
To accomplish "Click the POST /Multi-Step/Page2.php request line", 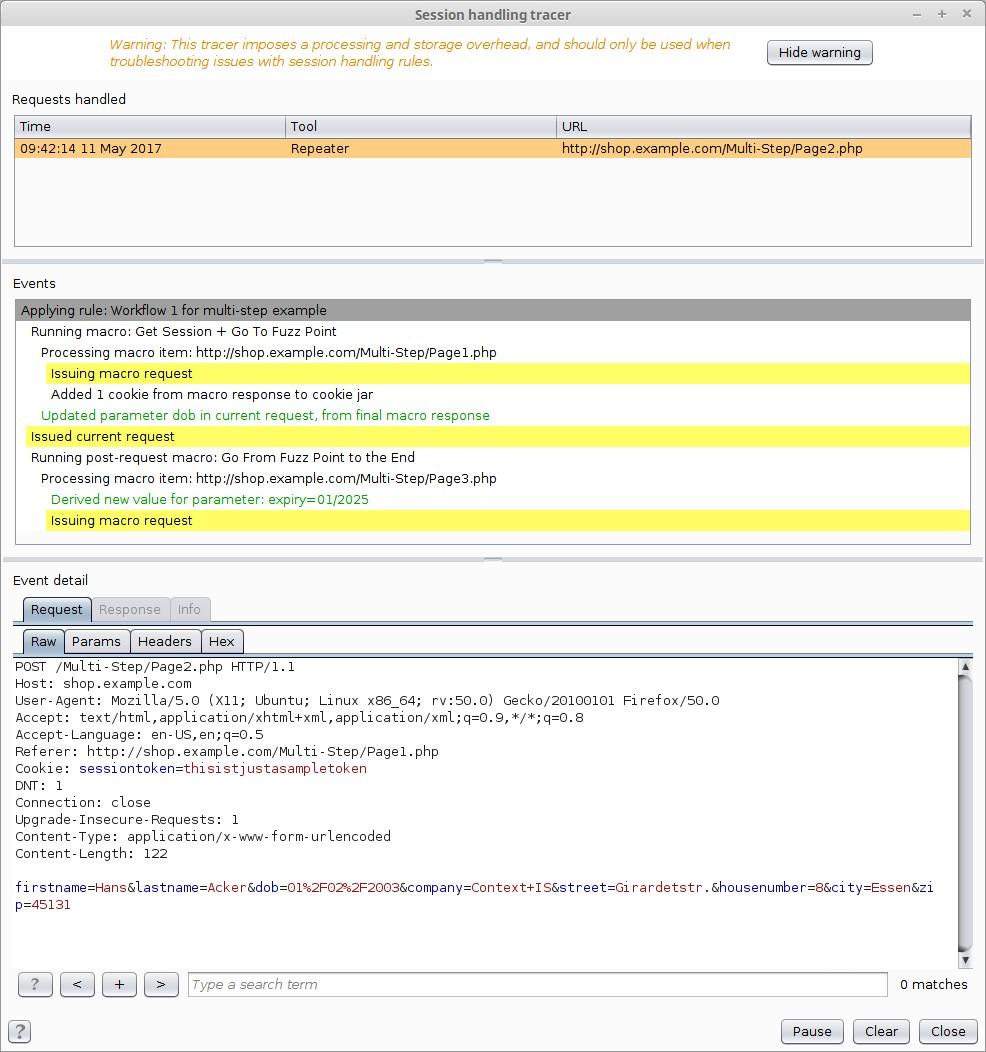I will (x=155, y=666).
